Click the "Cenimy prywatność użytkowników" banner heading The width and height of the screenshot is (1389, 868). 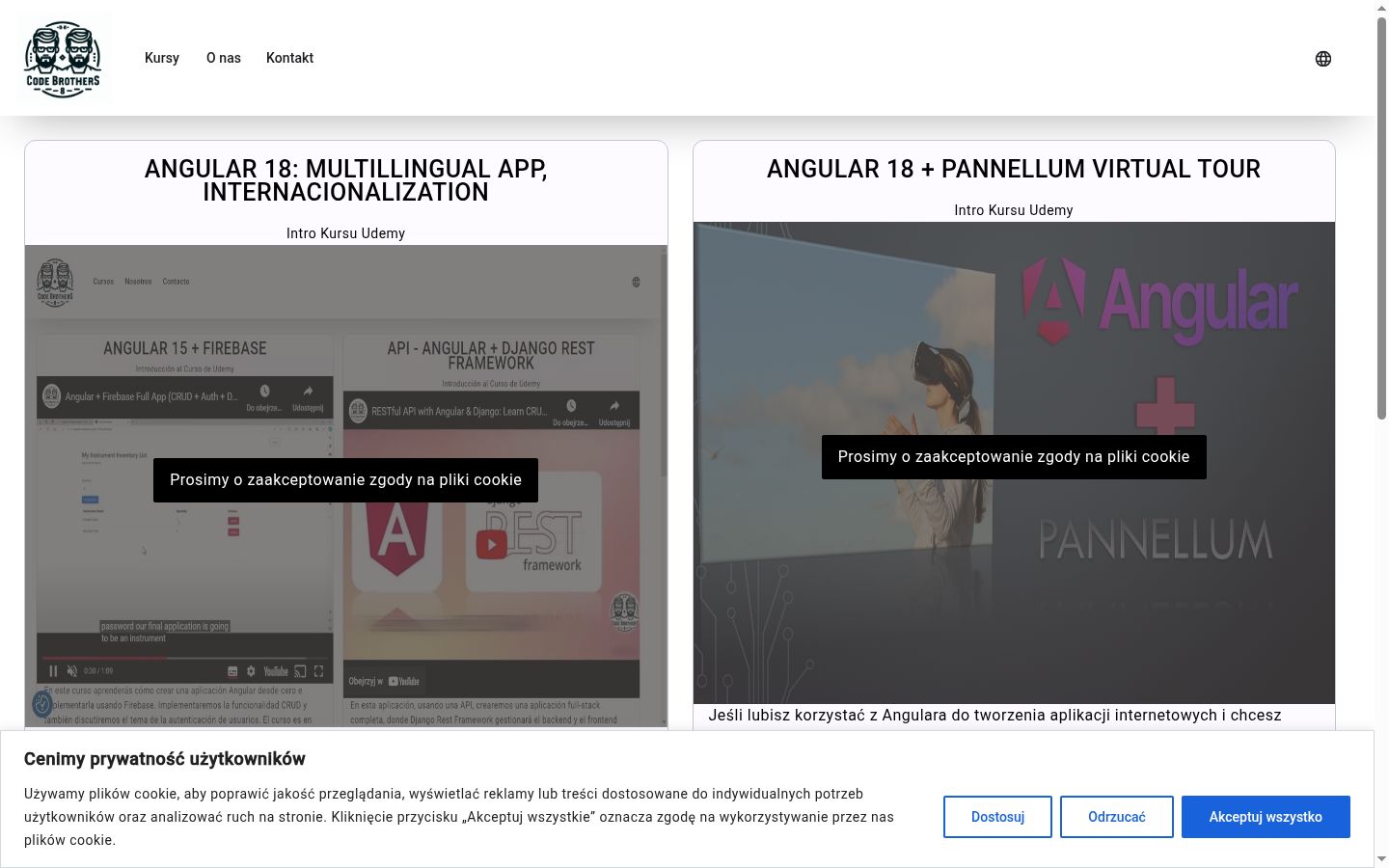click(165, 759)
